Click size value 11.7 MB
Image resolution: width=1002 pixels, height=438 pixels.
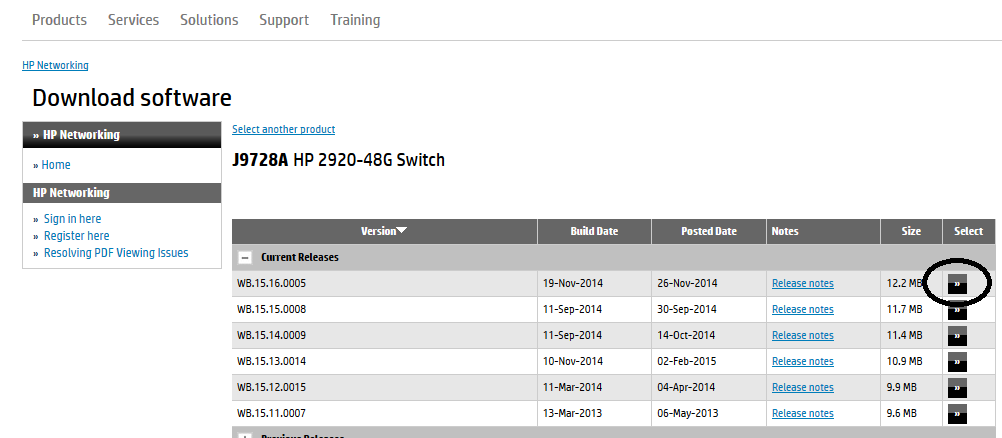pos(904,309)
